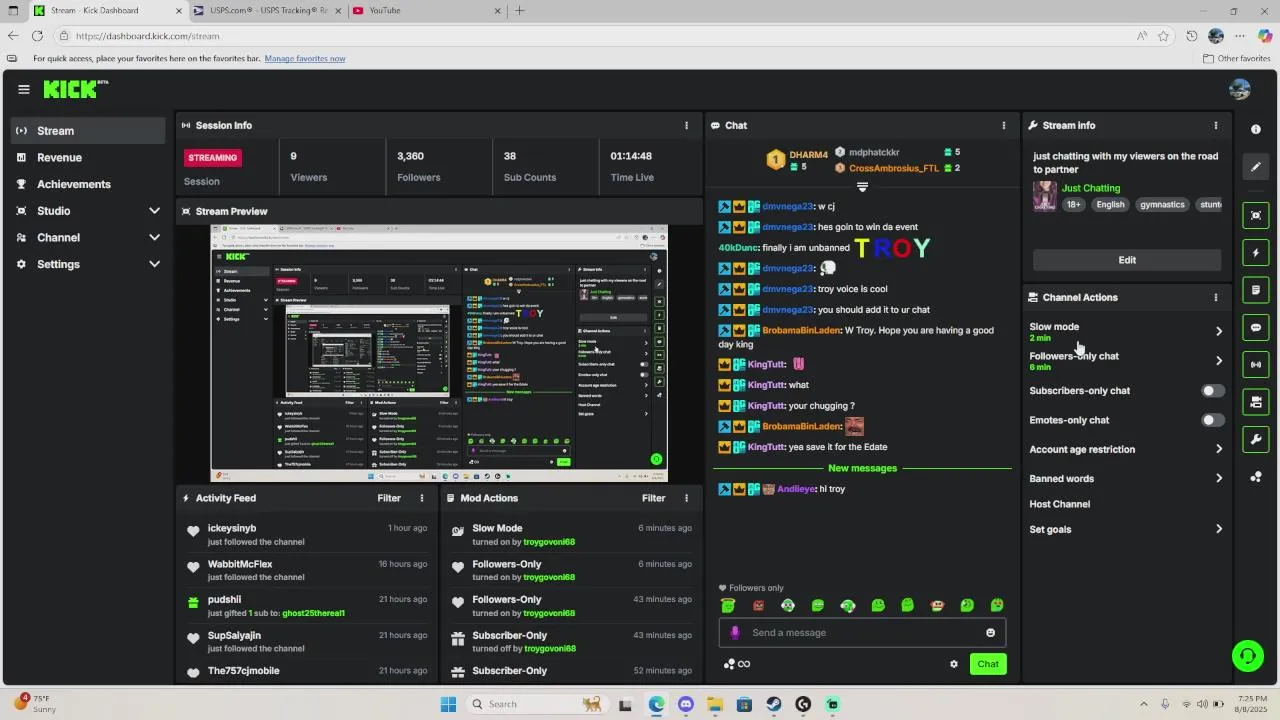Viewport: 1280px width, 720px height.
Task: Open Chat panel three-dot options
Action: click(x=1004, y=126)
